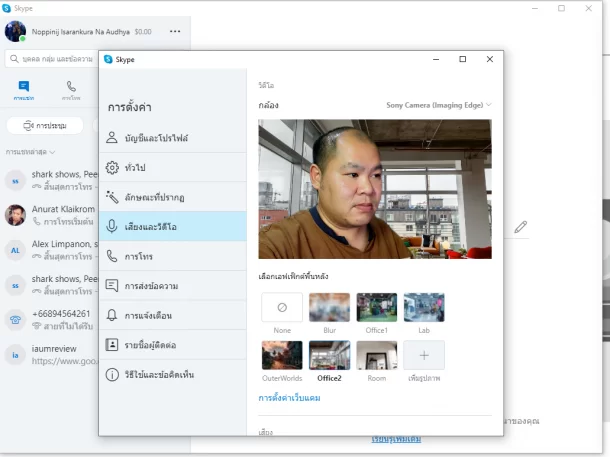The width and height of the screenshot is (610, 457).
Task: Choose the Room background thumbnail
Action: (x=377, y=355)
